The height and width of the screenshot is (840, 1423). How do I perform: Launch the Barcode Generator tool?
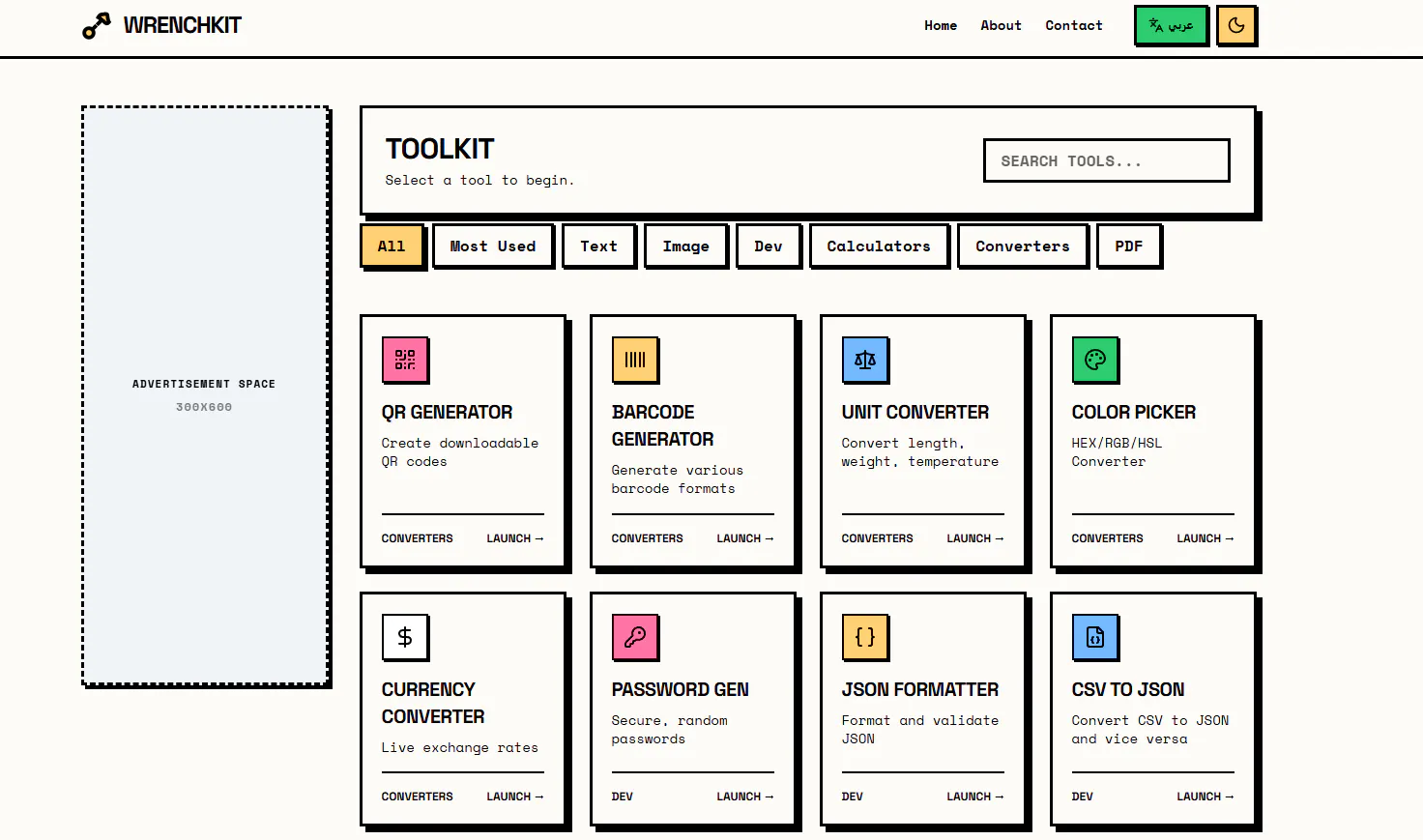tap(745, 538)
